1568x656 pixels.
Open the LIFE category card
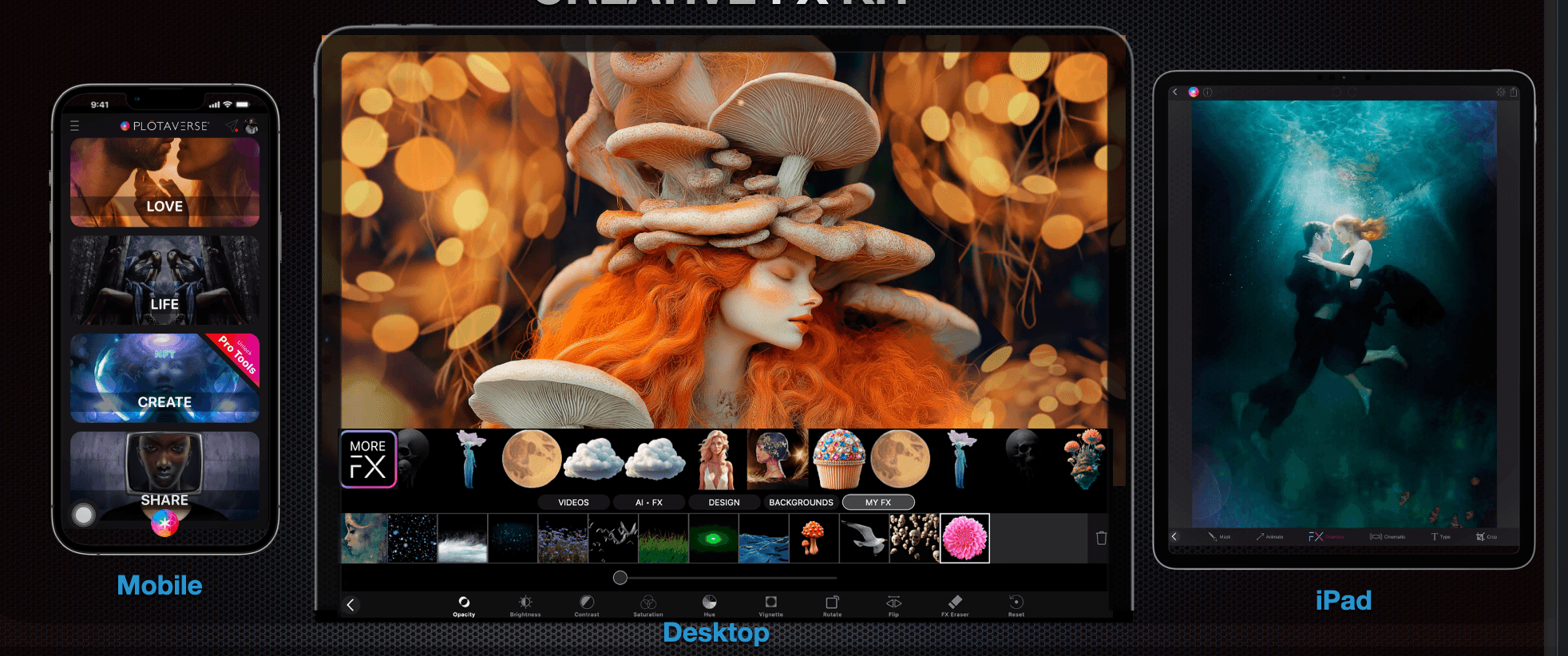pos(164,280)
